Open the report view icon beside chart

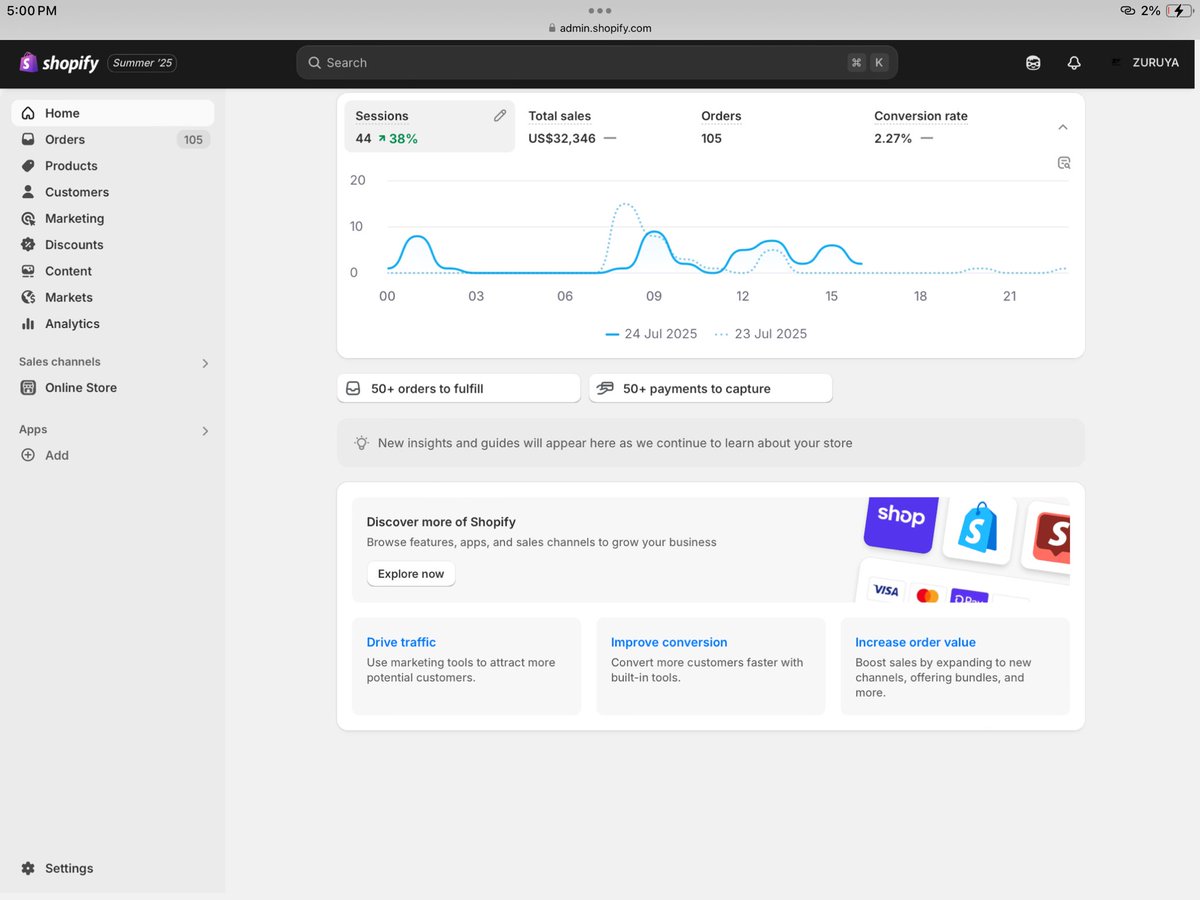(1064, 163)
